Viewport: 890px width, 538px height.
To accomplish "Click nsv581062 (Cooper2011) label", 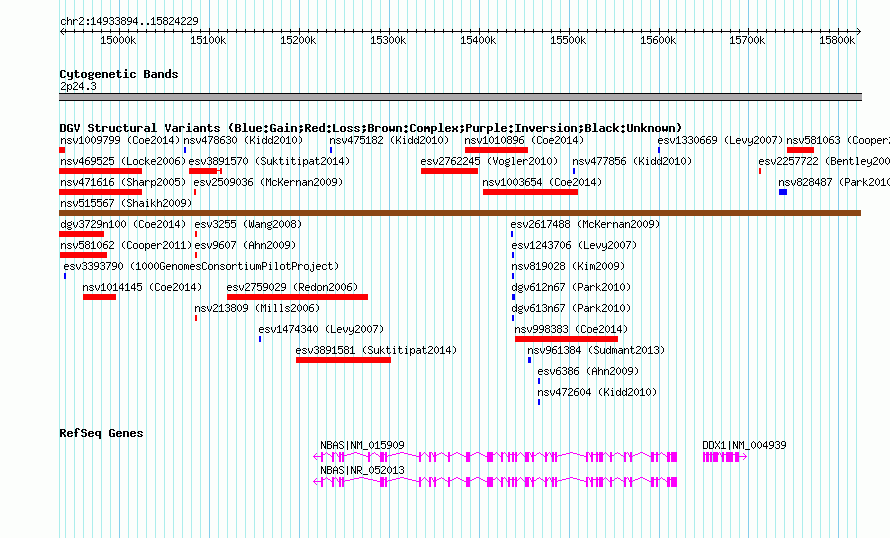I will coord(126,245).
